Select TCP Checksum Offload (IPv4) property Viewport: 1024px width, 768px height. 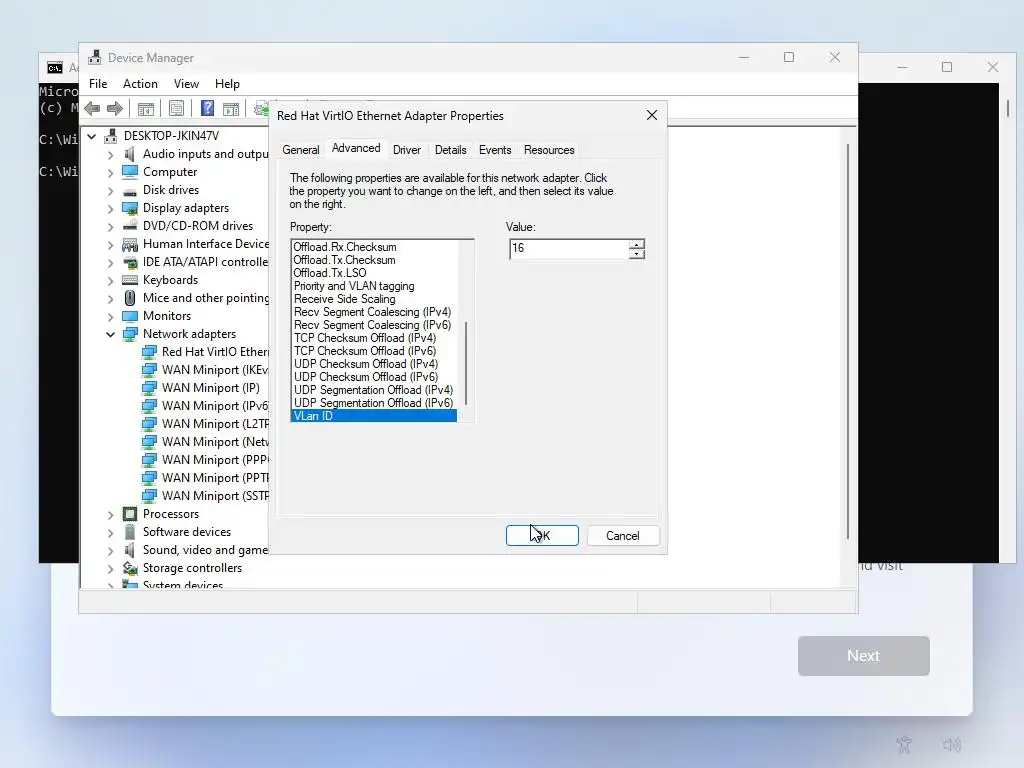(x=364, y=338)
